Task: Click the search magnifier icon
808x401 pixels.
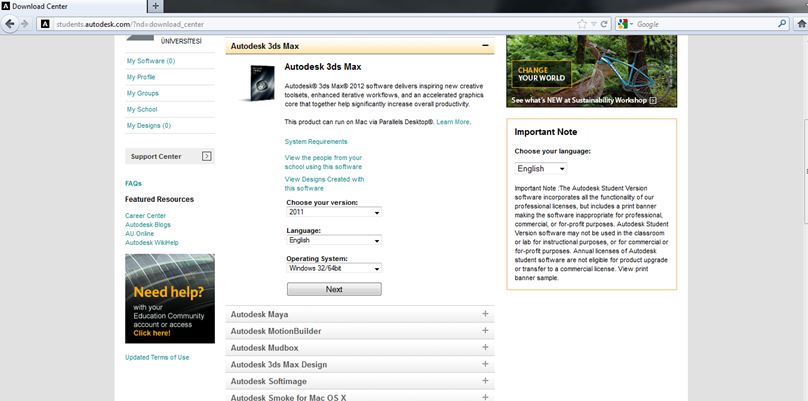Action: point(782,24)
